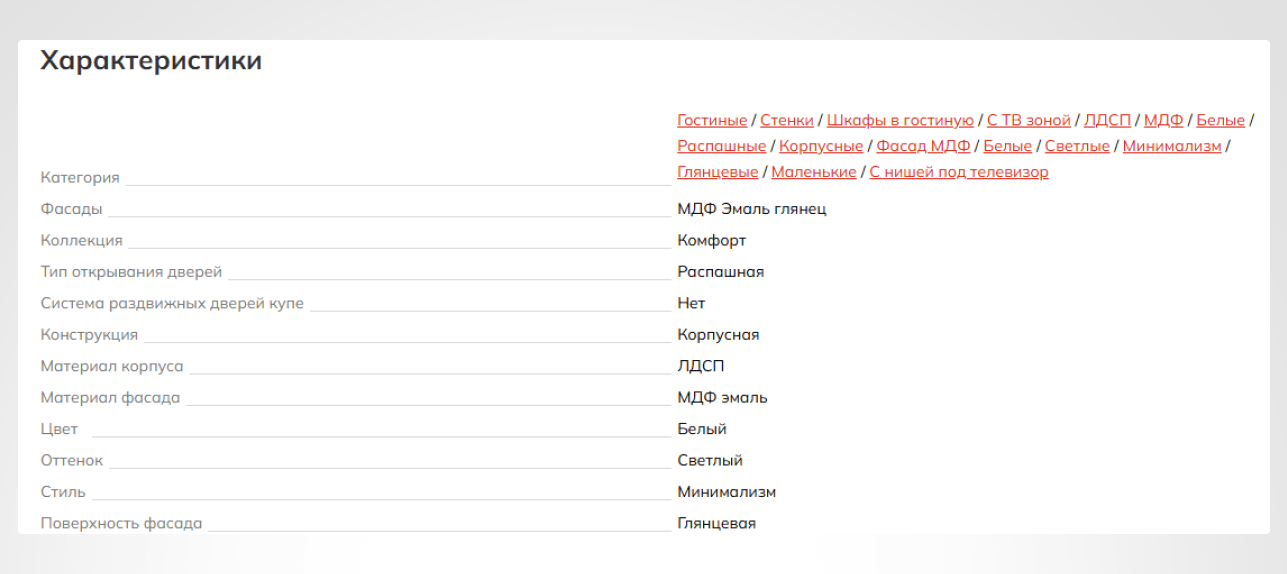Click the МДФ Эмаль глянец value
The width and height of the screenshot is (1287, 574).
(752, 209)
